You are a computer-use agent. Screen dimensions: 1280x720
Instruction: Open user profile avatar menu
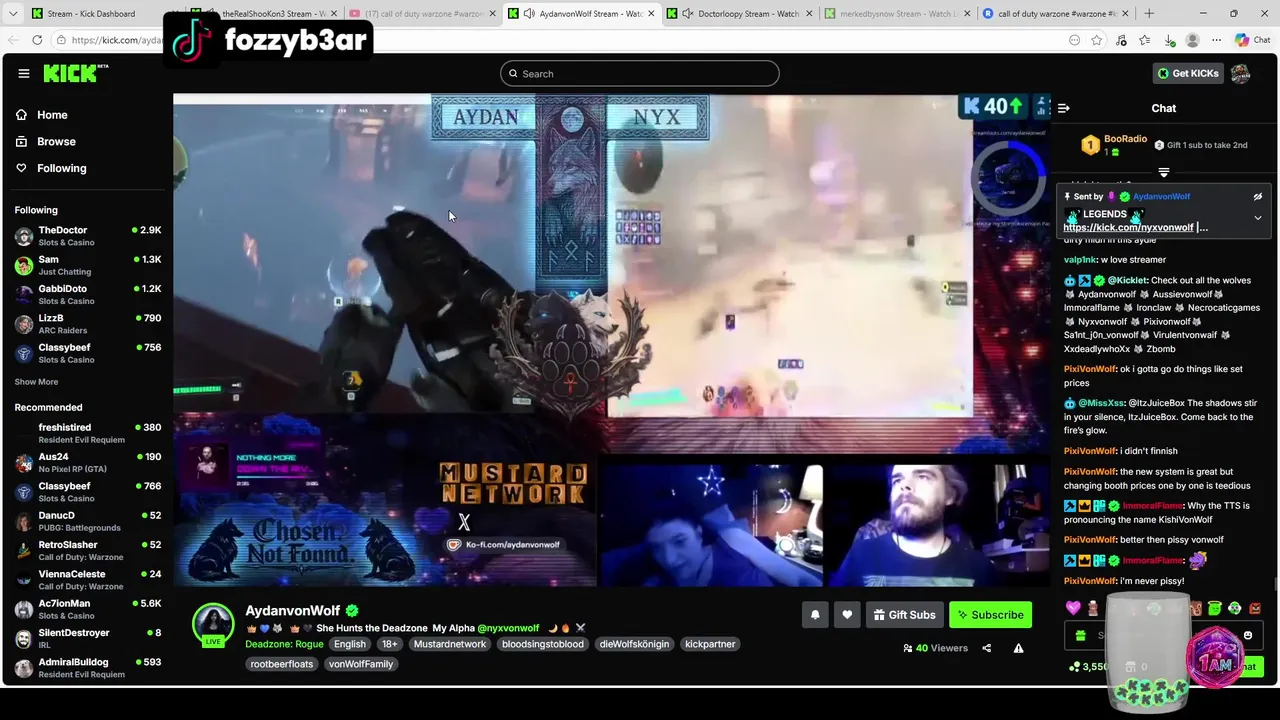tap(1240, 73)
